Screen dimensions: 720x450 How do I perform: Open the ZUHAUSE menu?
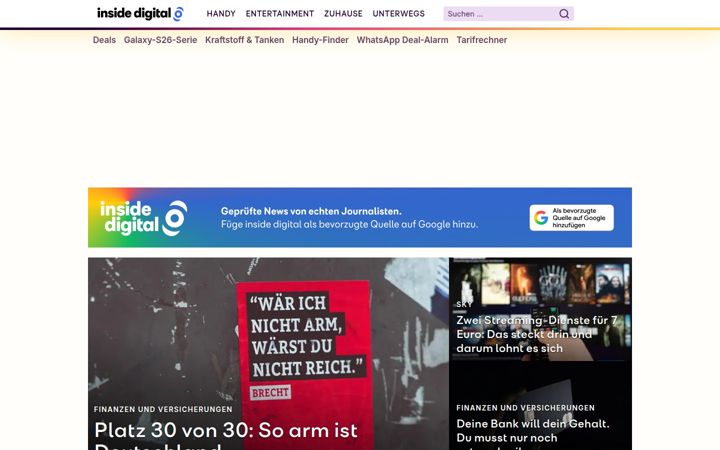(x=343, y=14)
